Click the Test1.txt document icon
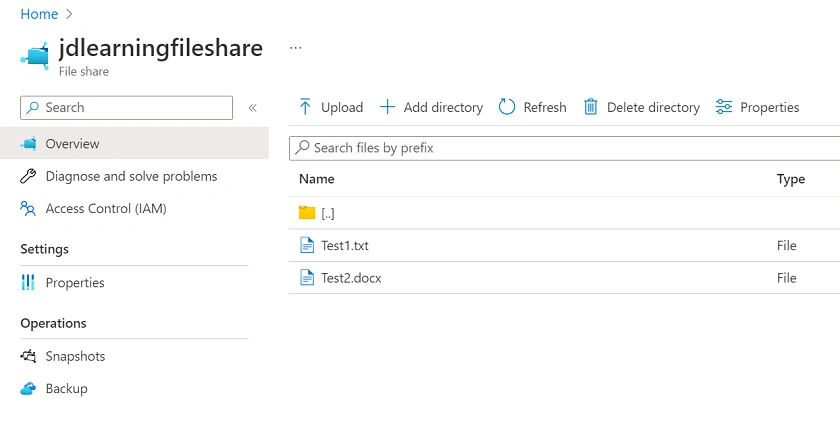The image size is (840, 439). coord(307,245)
